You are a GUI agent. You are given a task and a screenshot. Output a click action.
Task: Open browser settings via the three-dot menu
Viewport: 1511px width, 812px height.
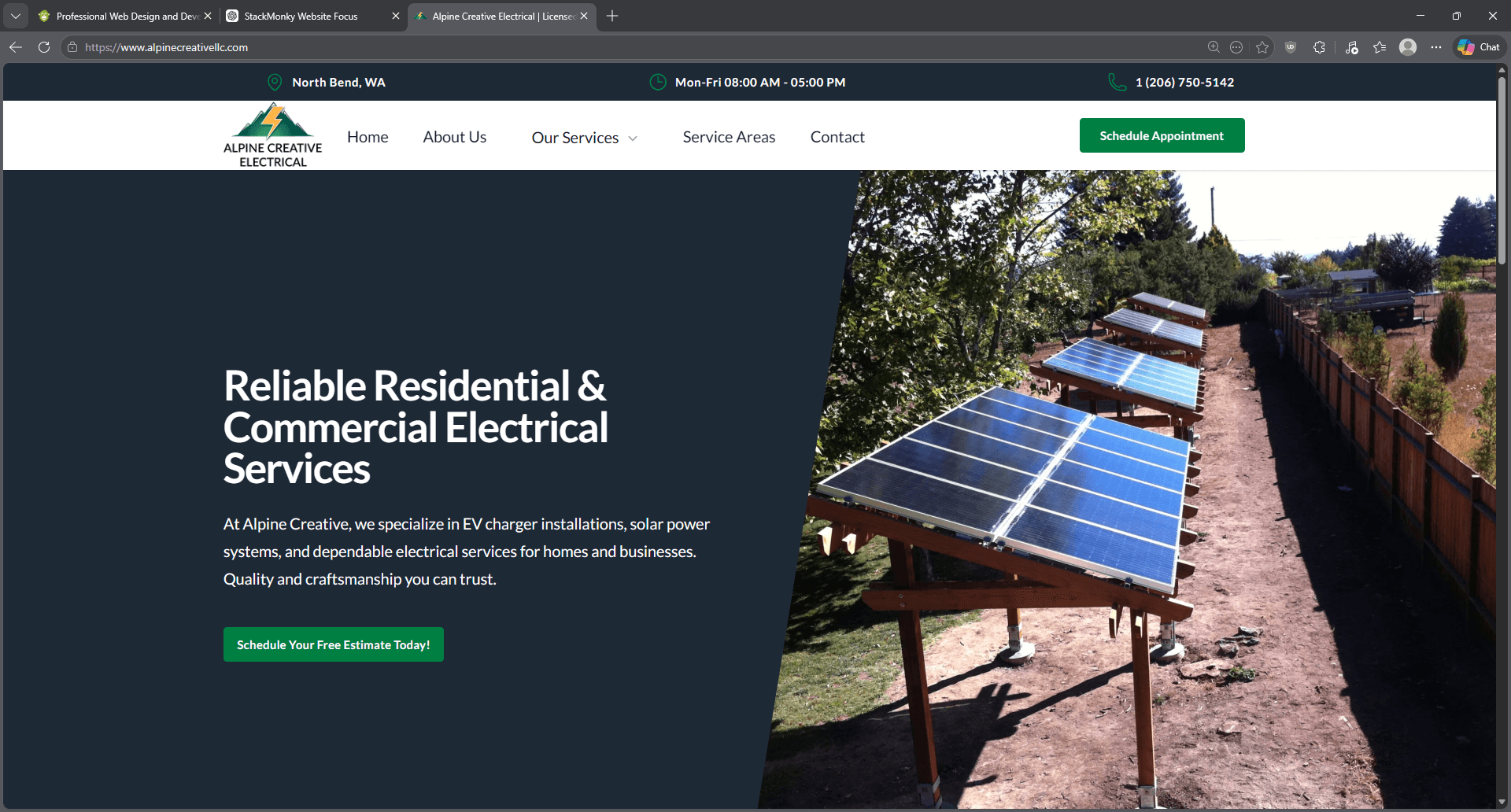1435,47
